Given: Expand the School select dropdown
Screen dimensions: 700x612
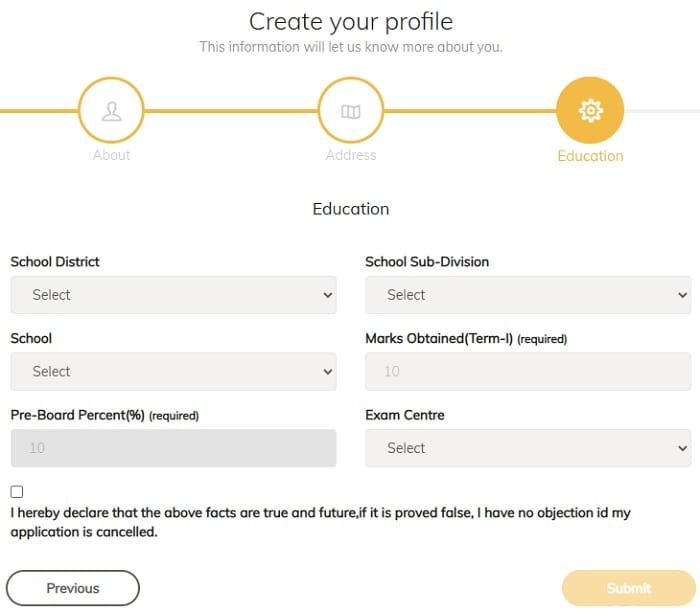Looking at the screenshot, I should coord(173,371).
